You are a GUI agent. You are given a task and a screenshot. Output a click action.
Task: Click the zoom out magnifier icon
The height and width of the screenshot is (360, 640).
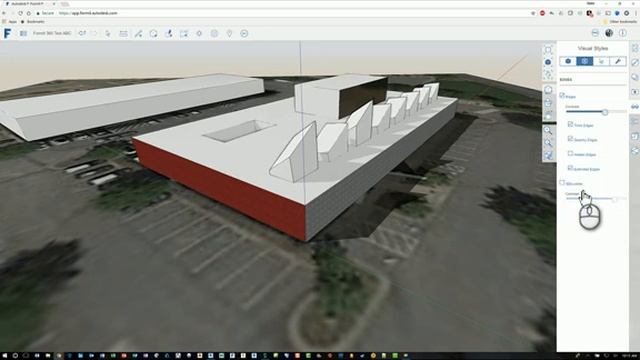tap(548, 143)
